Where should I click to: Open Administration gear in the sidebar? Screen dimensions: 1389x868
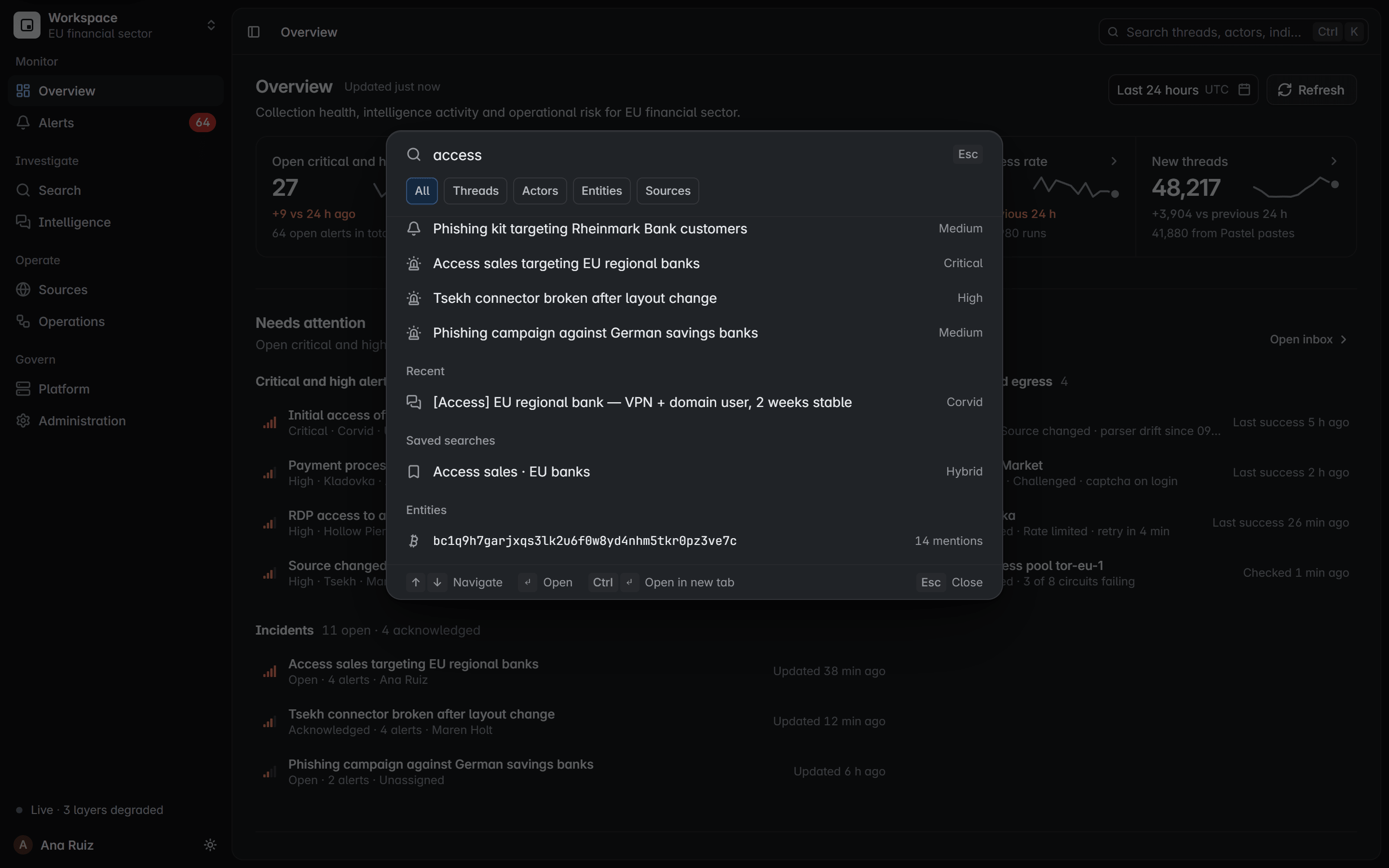[x=23, y=421]
